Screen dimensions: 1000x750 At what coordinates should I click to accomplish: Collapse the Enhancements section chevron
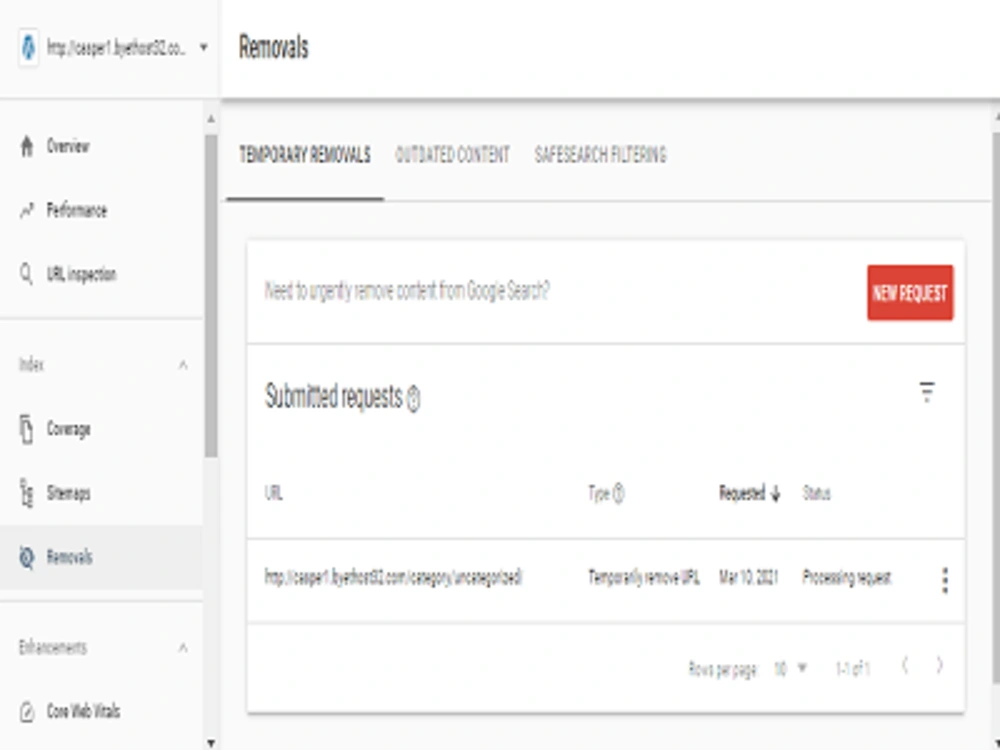coord(183,648)
